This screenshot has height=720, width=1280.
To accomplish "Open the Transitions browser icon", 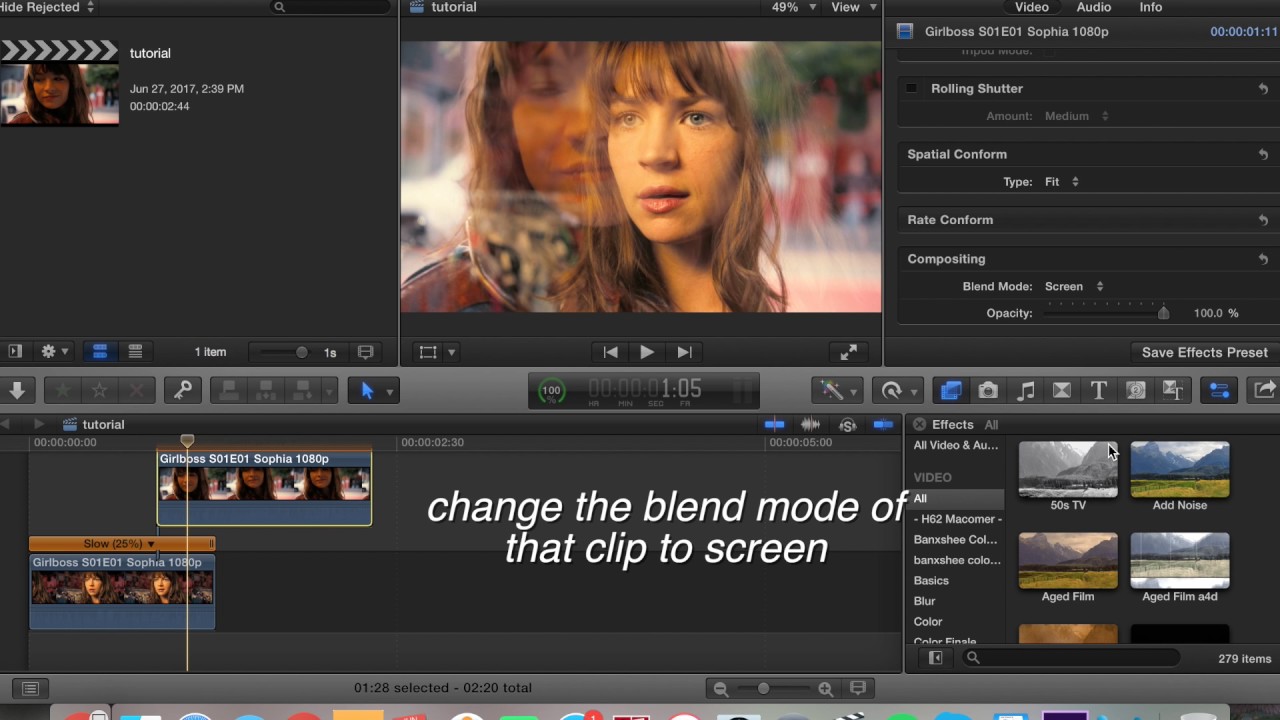I will pyautogui.click(x=1062, y=391).
